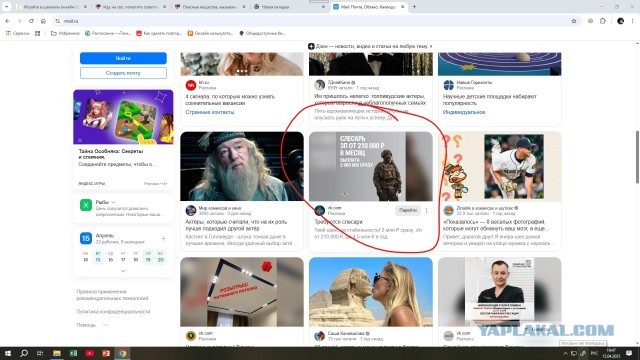
Task: Click the Новые Горизонты source logo
Action: [x=449, y=85]
